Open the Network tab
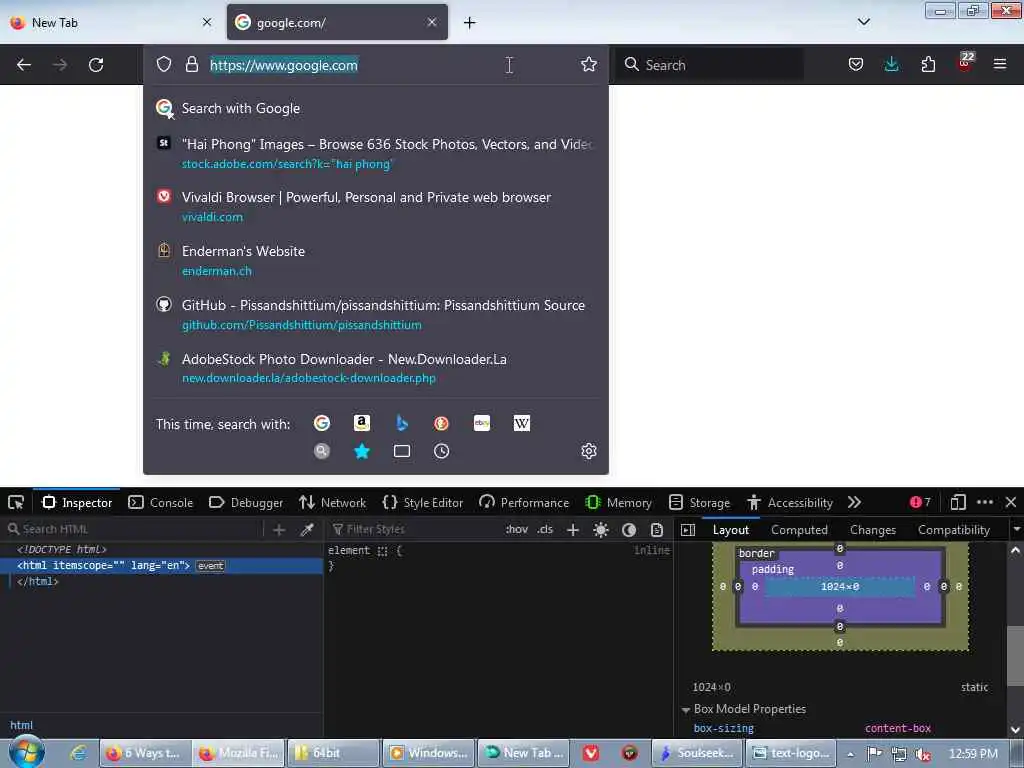This screenshot has width=1024, height=768. click(x=332, y=502)
